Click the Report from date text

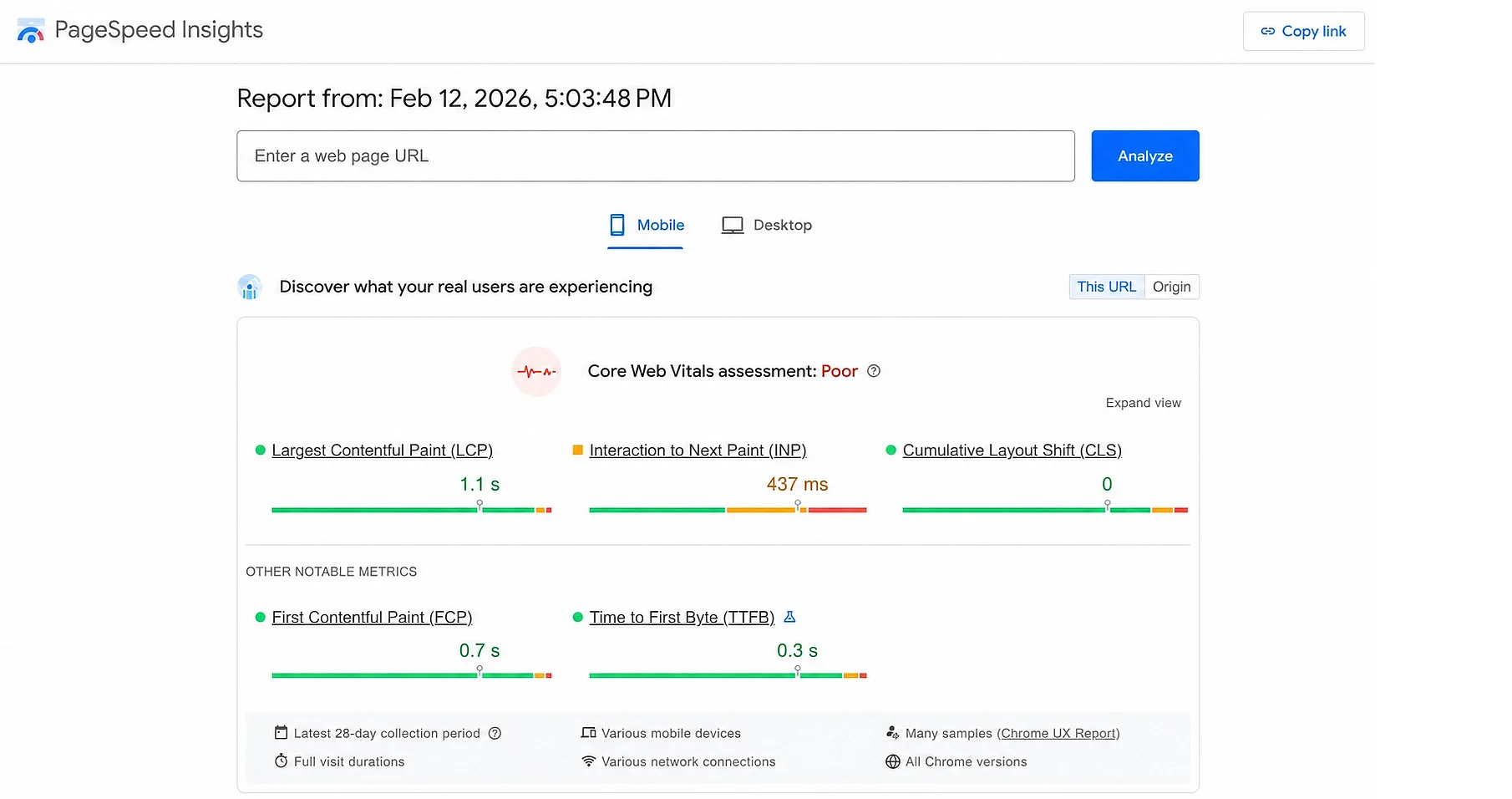coord(454,99)
